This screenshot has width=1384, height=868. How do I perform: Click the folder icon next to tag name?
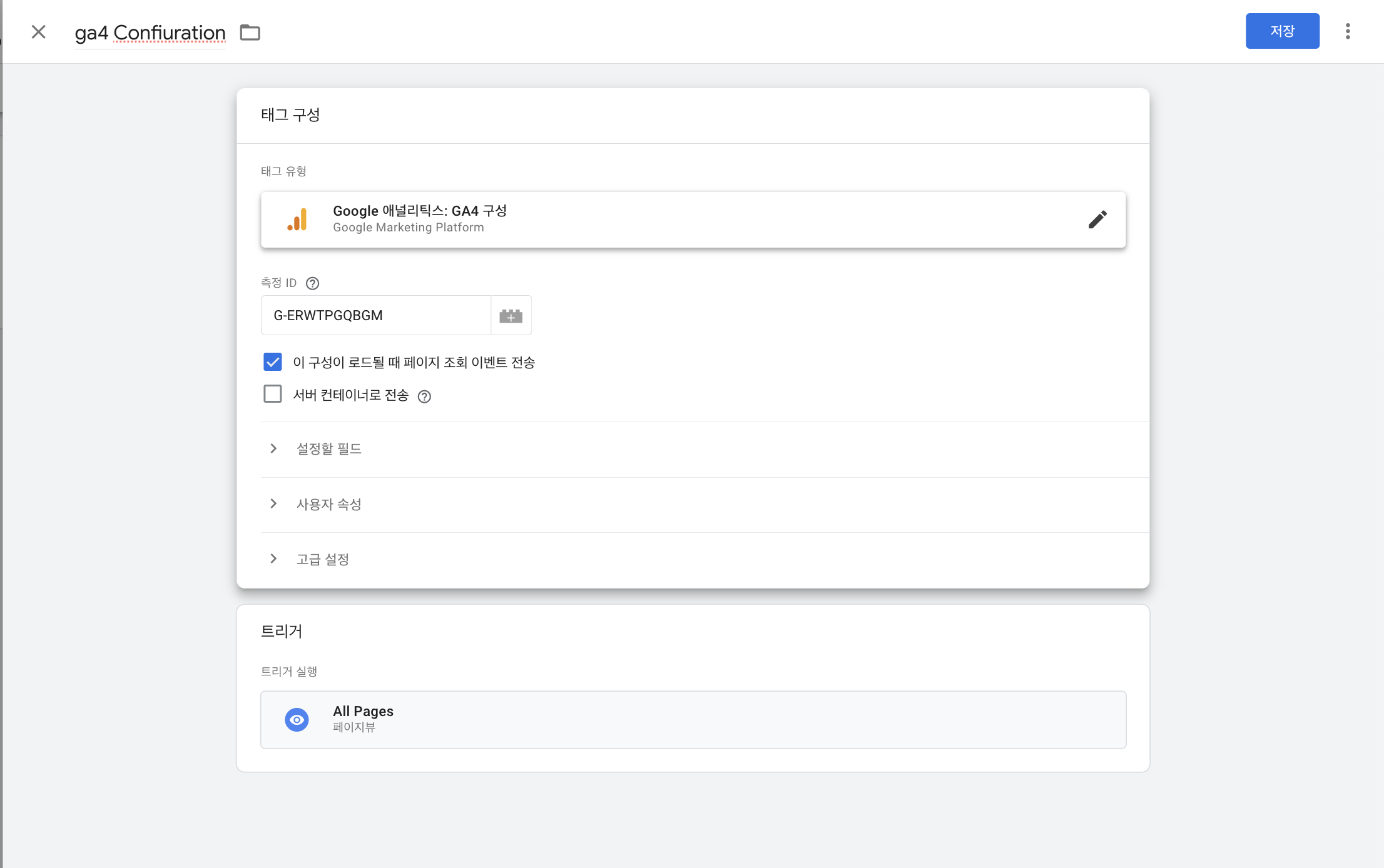(x=250, y=33)
